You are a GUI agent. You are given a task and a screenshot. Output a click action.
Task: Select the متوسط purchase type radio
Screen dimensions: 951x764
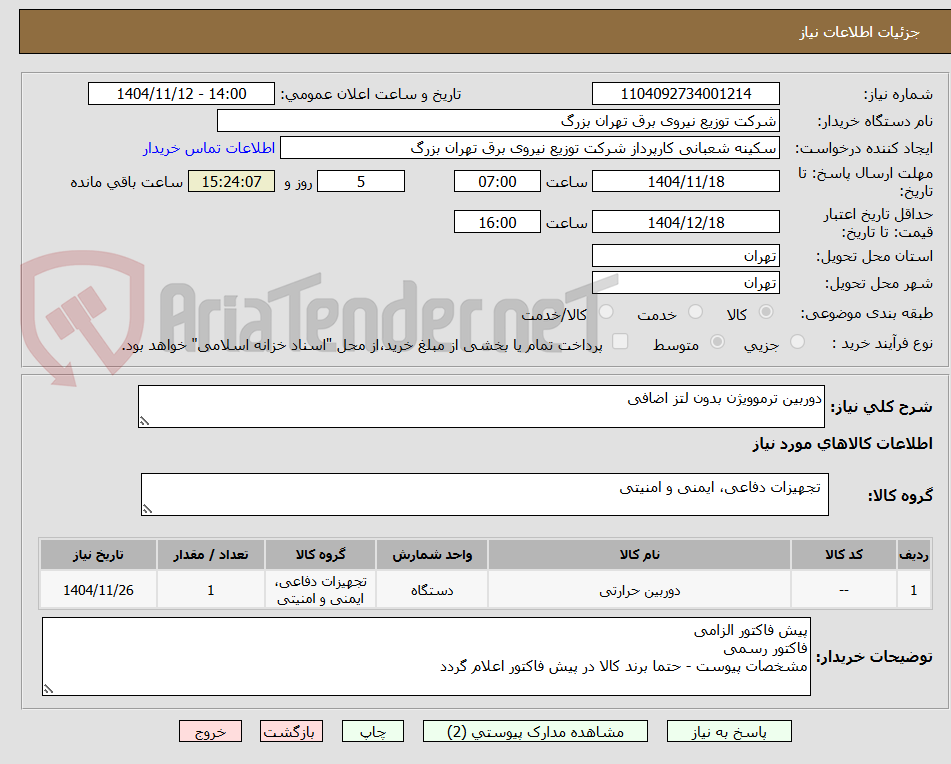pyautogui.click(x=717, y=341)
